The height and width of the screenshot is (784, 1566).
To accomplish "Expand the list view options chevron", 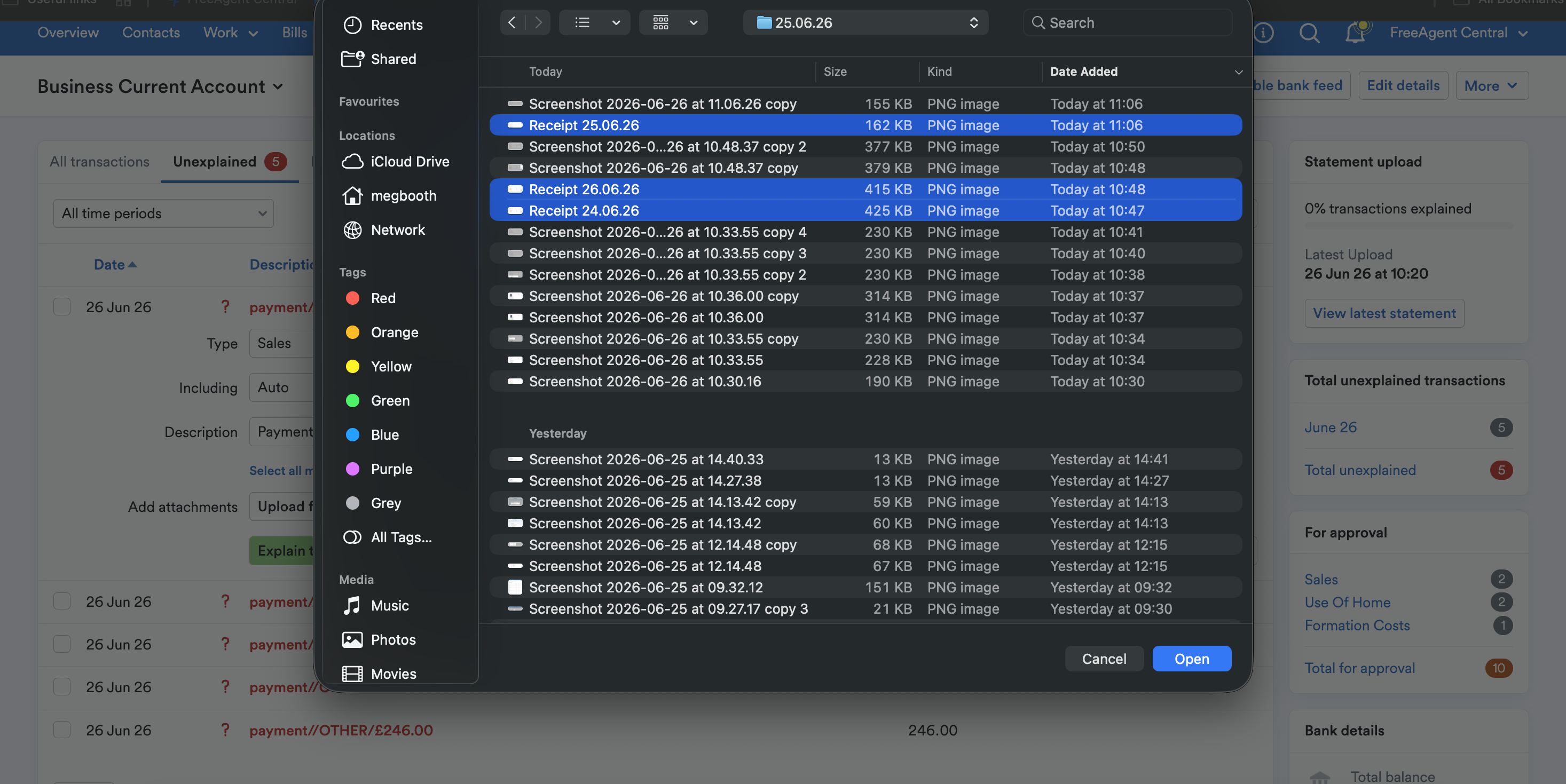I will [x=616, y=22].
